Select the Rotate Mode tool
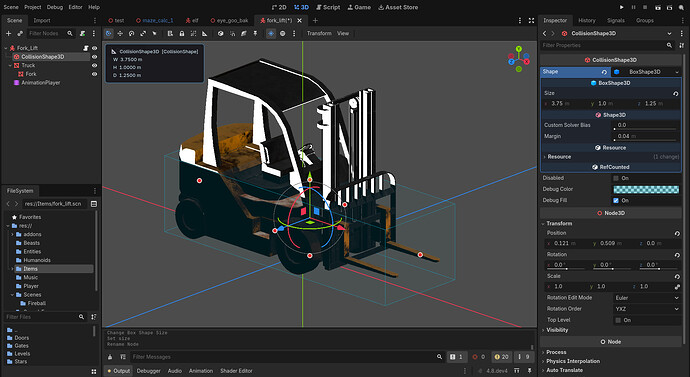 [132, 33]
